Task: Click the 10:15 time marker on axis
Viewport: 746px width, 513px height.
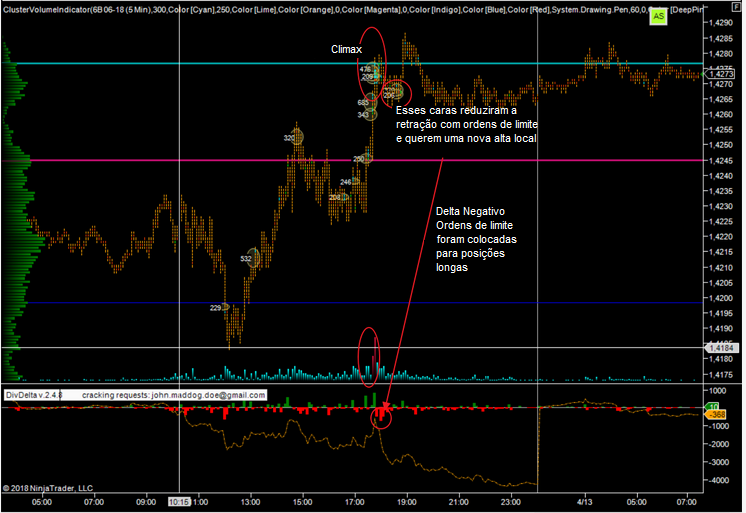Action: pos(179,501)
